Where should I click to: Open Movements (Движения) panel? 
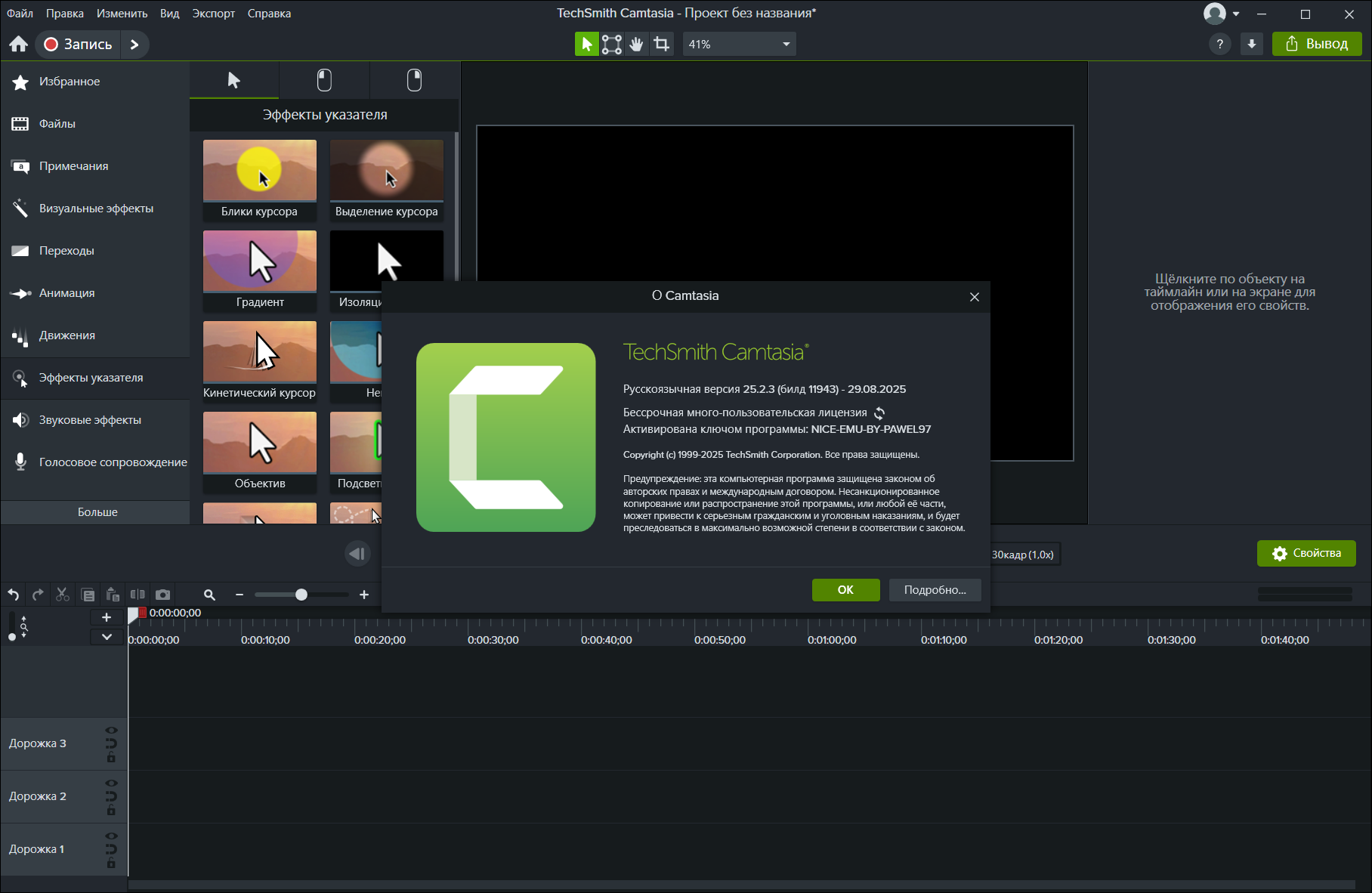coord(94,335)
